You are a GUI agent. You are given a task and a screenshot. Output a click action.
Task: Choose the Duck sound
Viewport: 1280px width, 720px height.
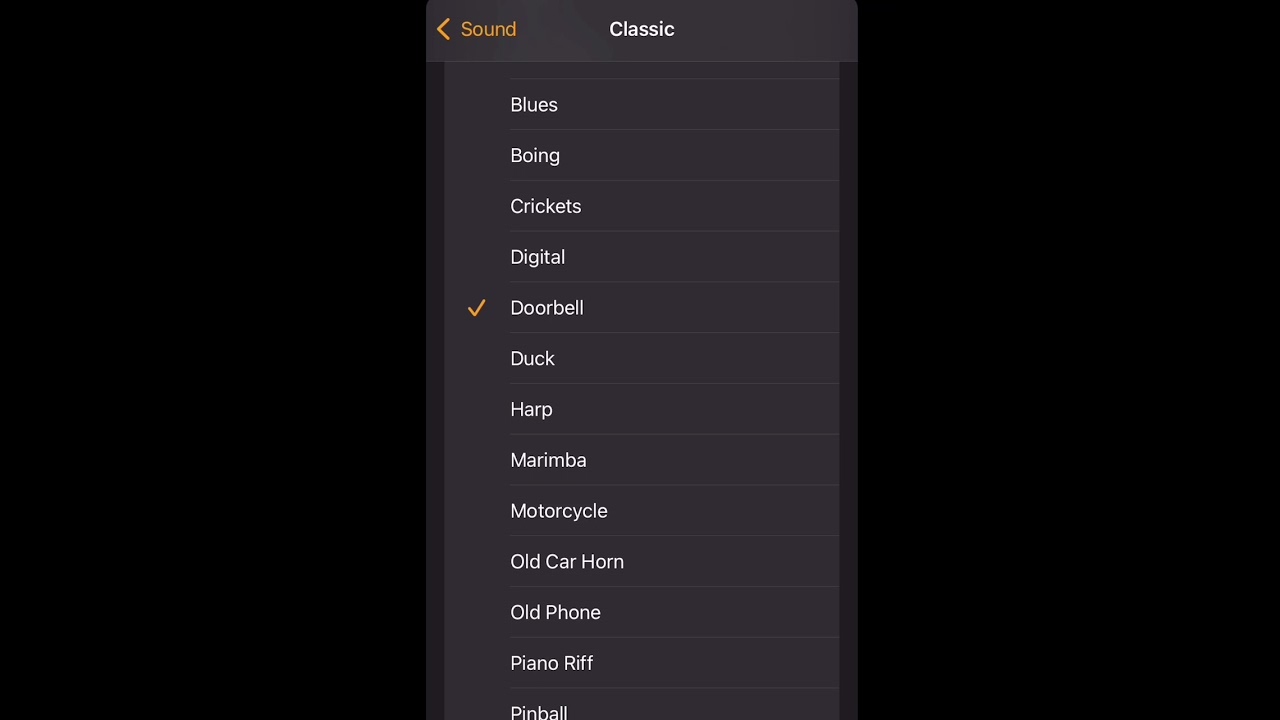(532, 359)
